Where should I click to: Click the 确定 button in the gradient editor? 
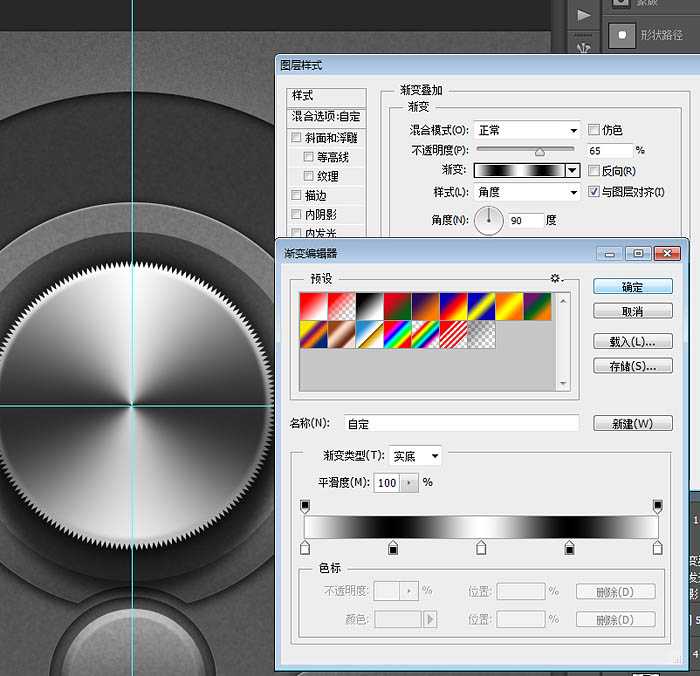[x=632, y=287]
